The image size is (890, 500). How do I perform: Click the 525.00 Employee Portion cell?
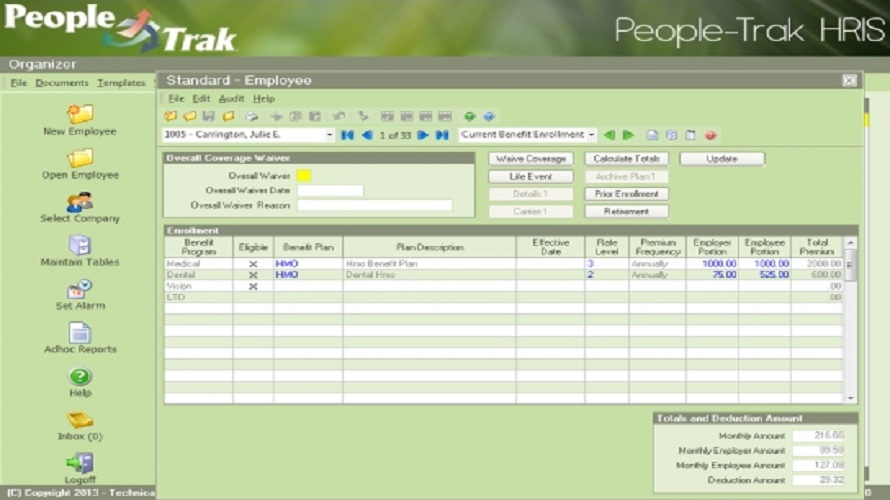[765, 275]
